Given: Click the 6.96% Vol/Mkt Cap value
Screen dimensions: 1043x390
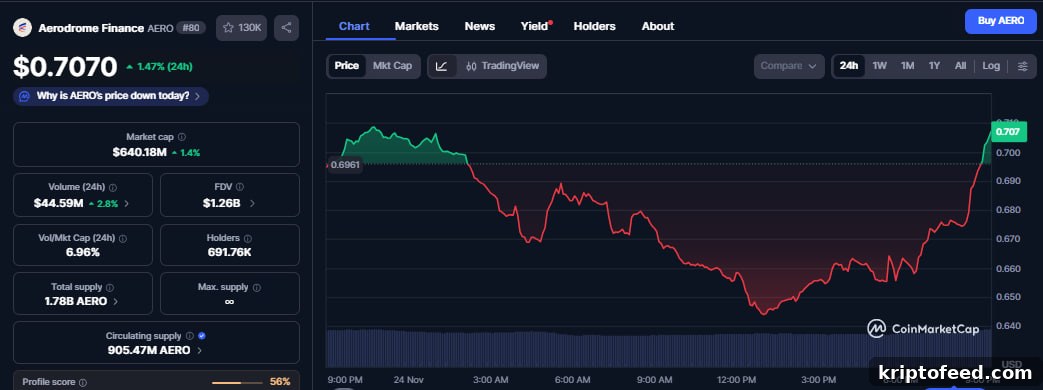Looking at the screenshot, I should pos(83,252).
